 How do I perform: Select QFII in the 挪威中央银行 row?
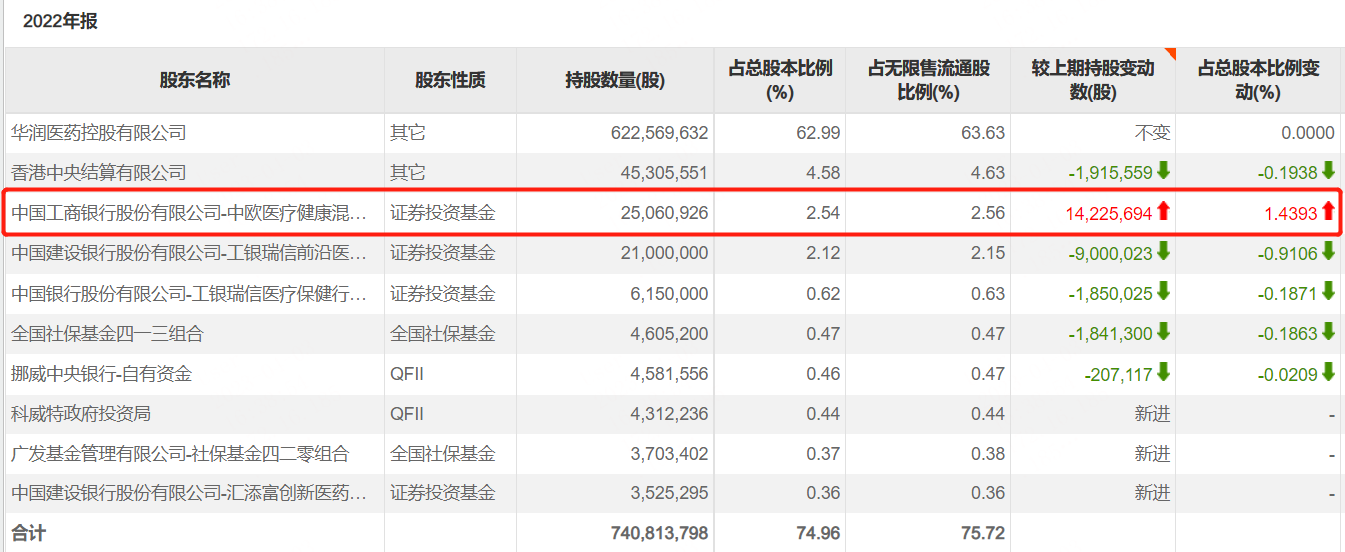point(408,373)
